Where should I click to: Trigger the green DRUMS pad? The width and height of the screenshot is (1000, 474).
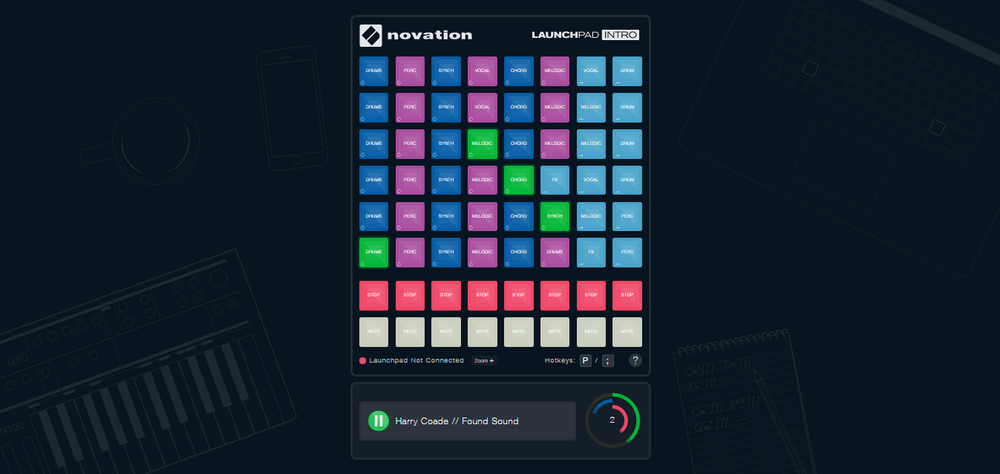(374, 252)
